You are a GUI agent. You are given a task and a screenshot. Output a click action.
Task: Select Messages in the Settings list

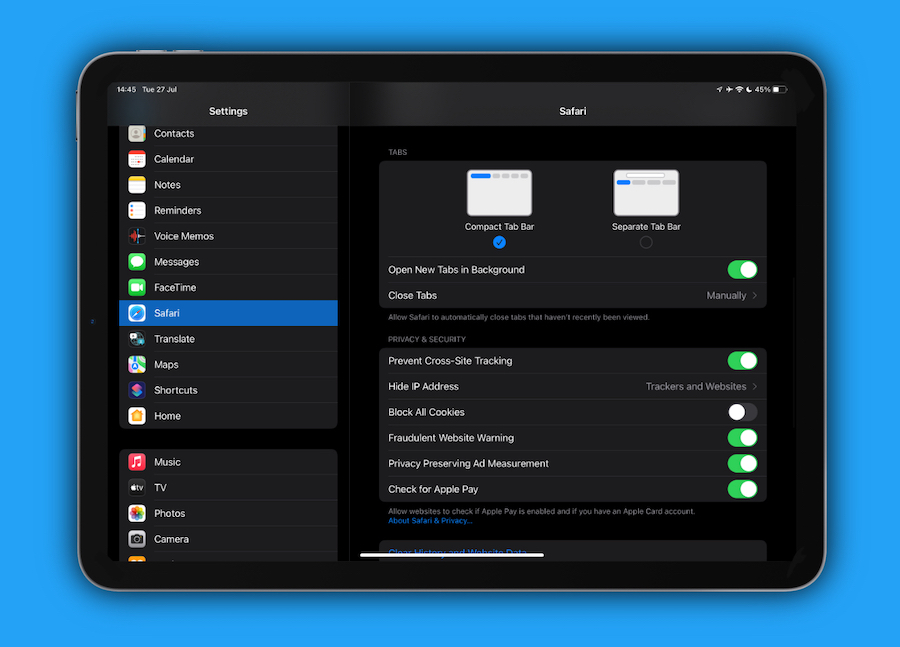tap(228, 262)
